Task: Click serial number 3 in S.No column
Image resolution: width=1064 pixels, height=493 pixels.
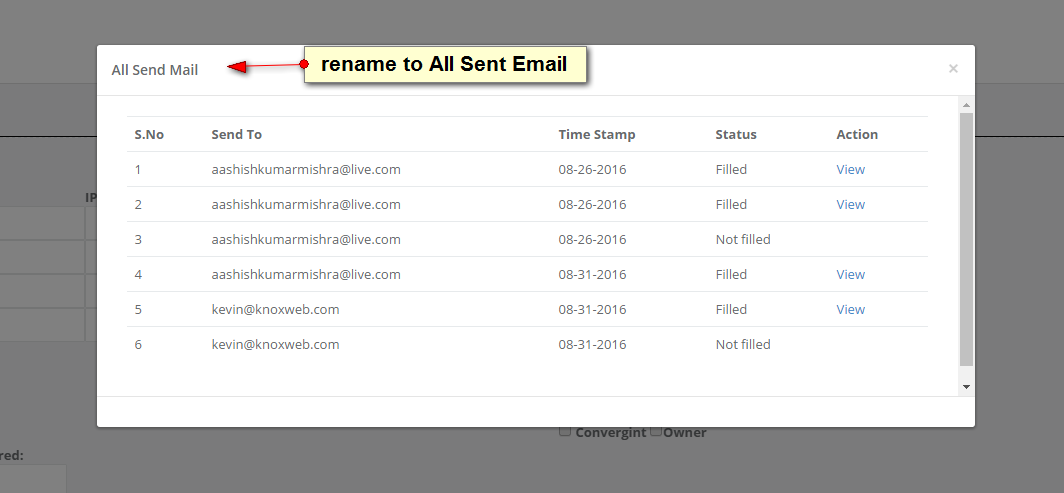Action: [x=138, y=239]
